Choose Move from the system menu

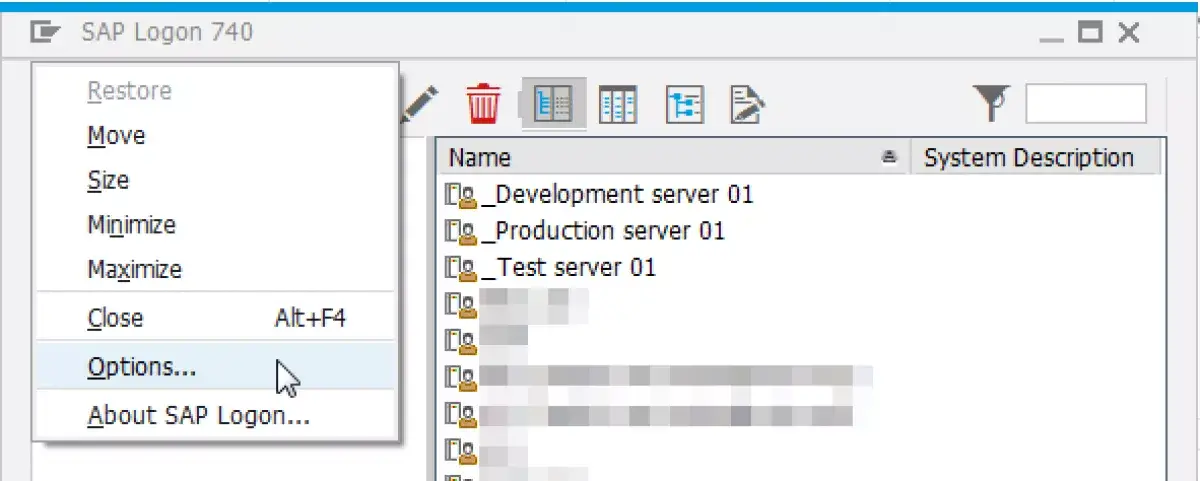pos(215,135)
